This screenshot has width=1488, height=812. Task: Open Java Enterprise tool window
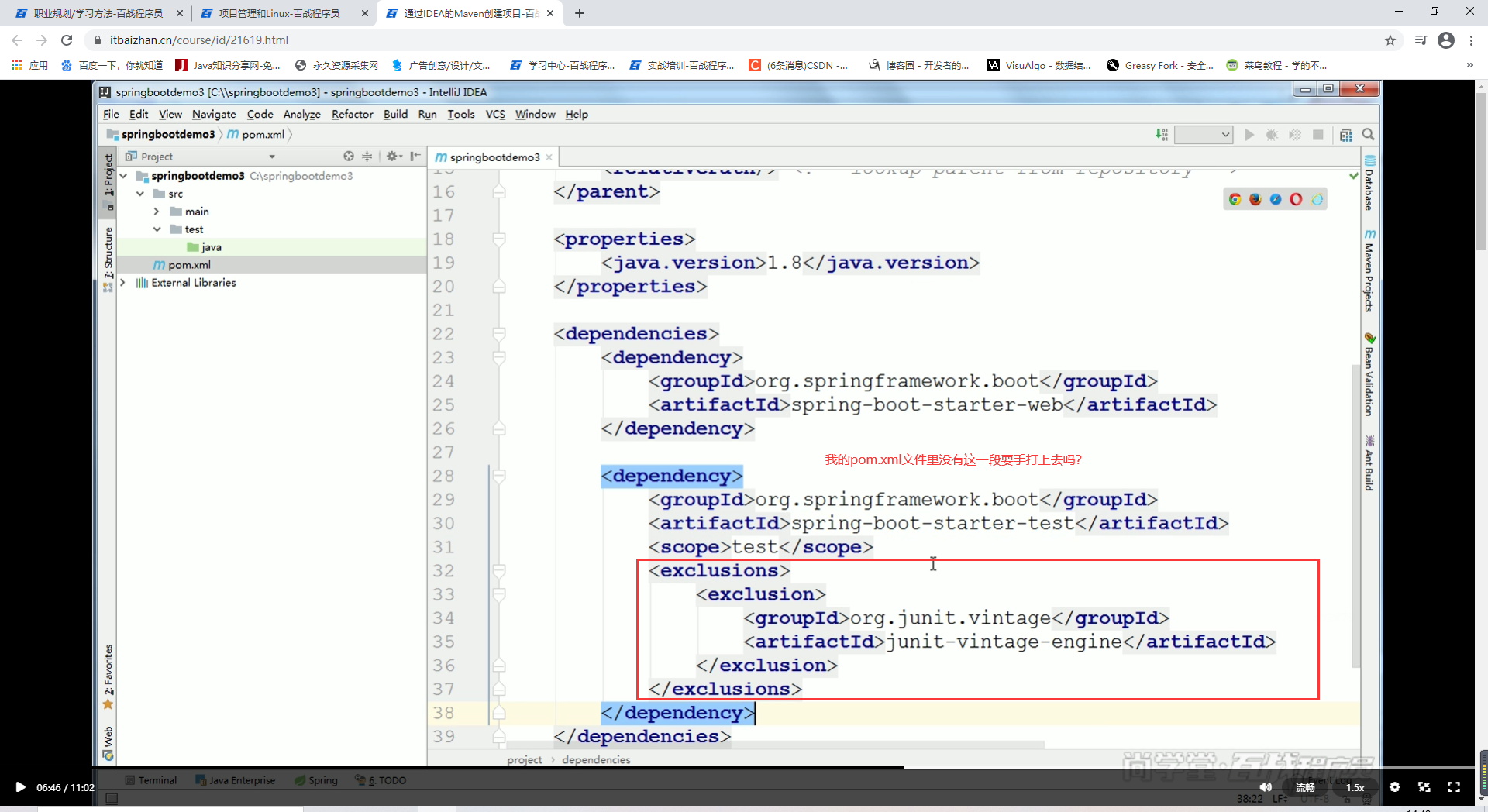236,780
